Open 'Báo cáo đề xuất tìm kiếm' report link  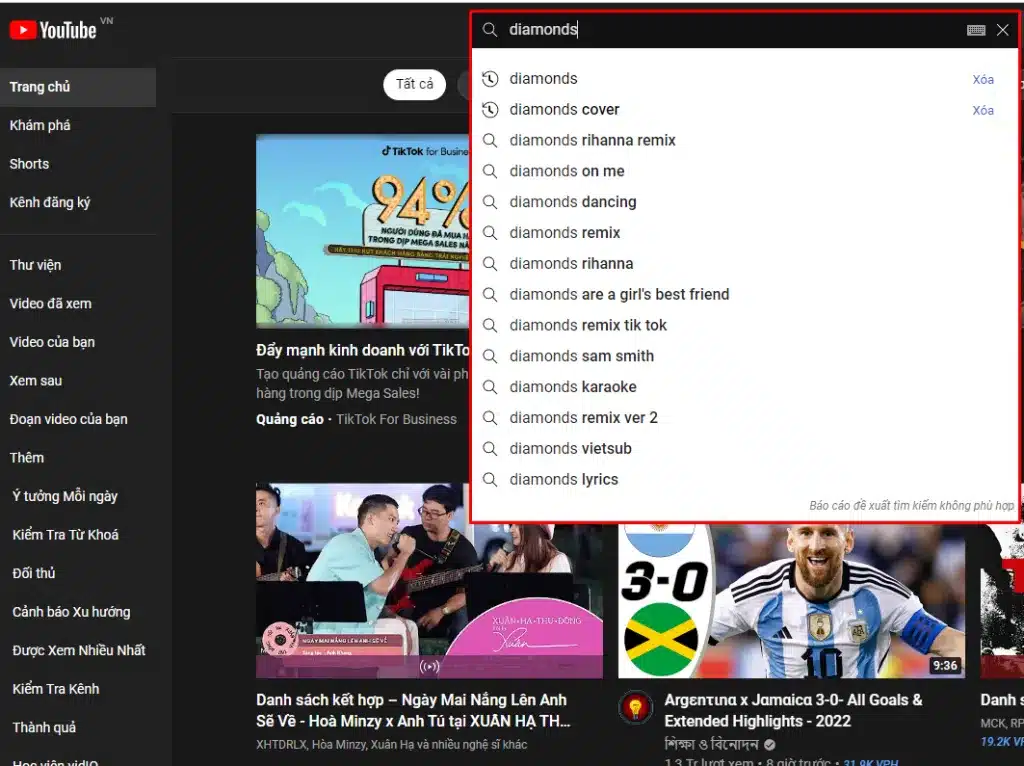point(911,506)
